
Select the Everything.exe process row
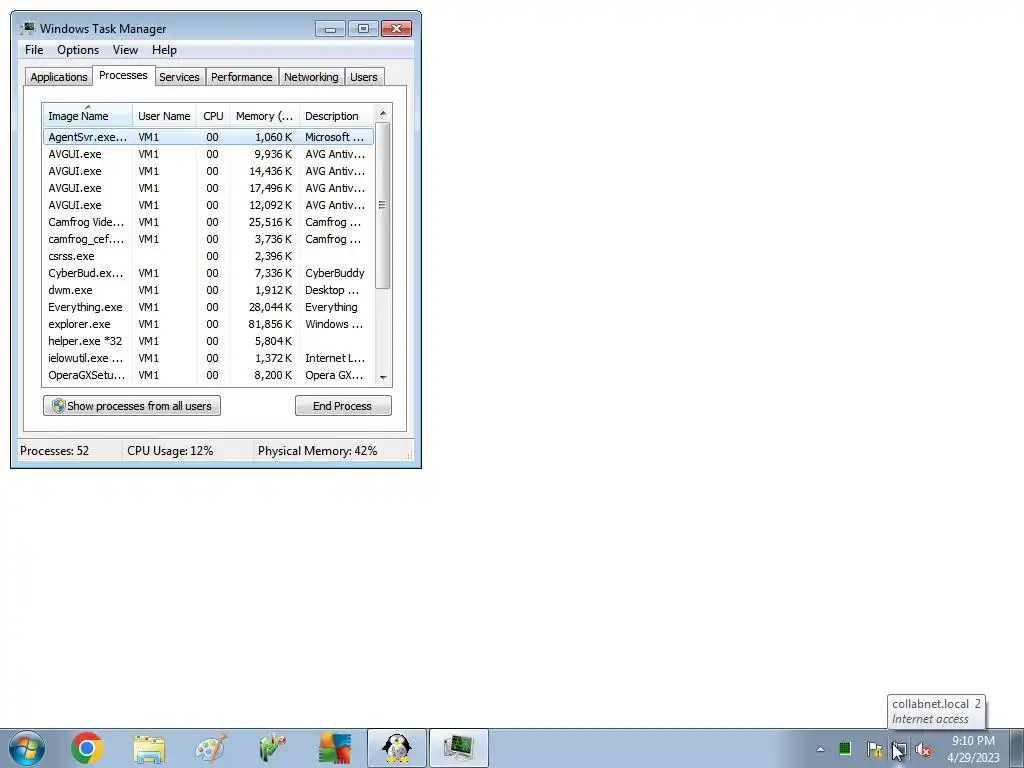[x=208, y=307]
